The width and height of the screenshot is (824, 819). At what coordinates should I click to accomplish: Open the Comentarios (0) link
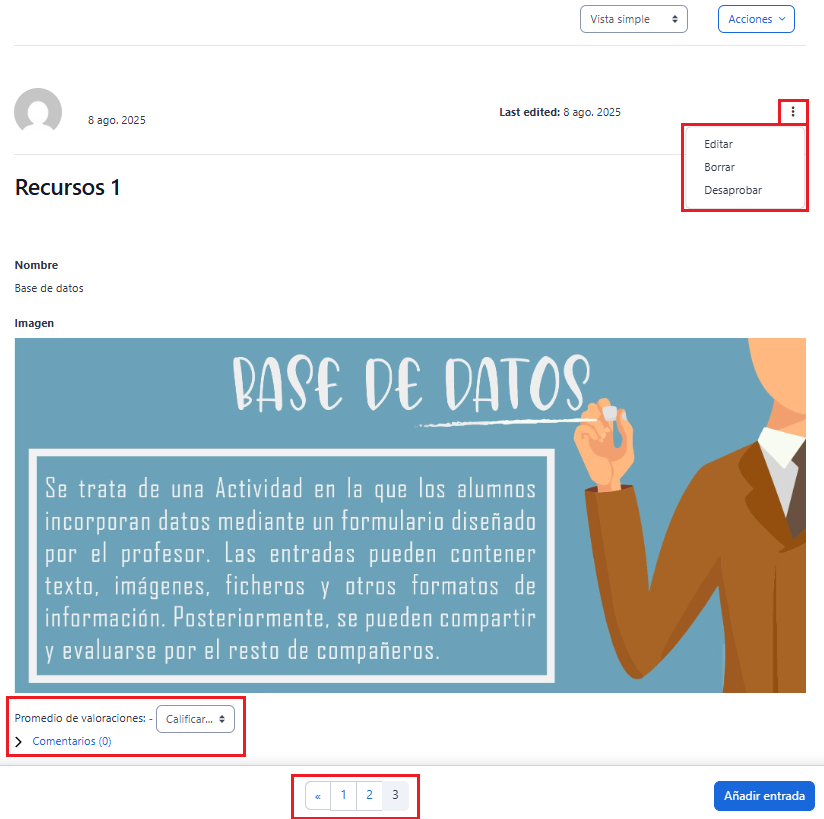72,742
